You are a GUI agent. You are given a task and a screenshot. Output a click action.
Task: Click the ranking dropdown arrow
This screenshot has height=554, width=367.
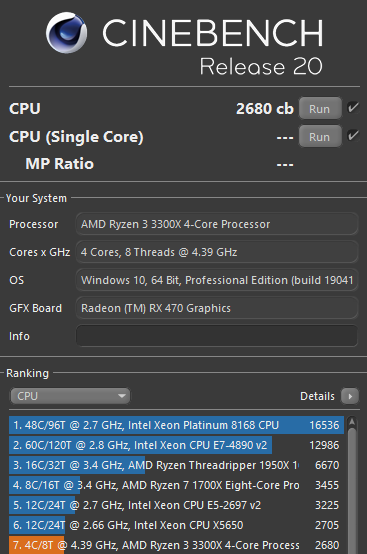click(122, 396)
